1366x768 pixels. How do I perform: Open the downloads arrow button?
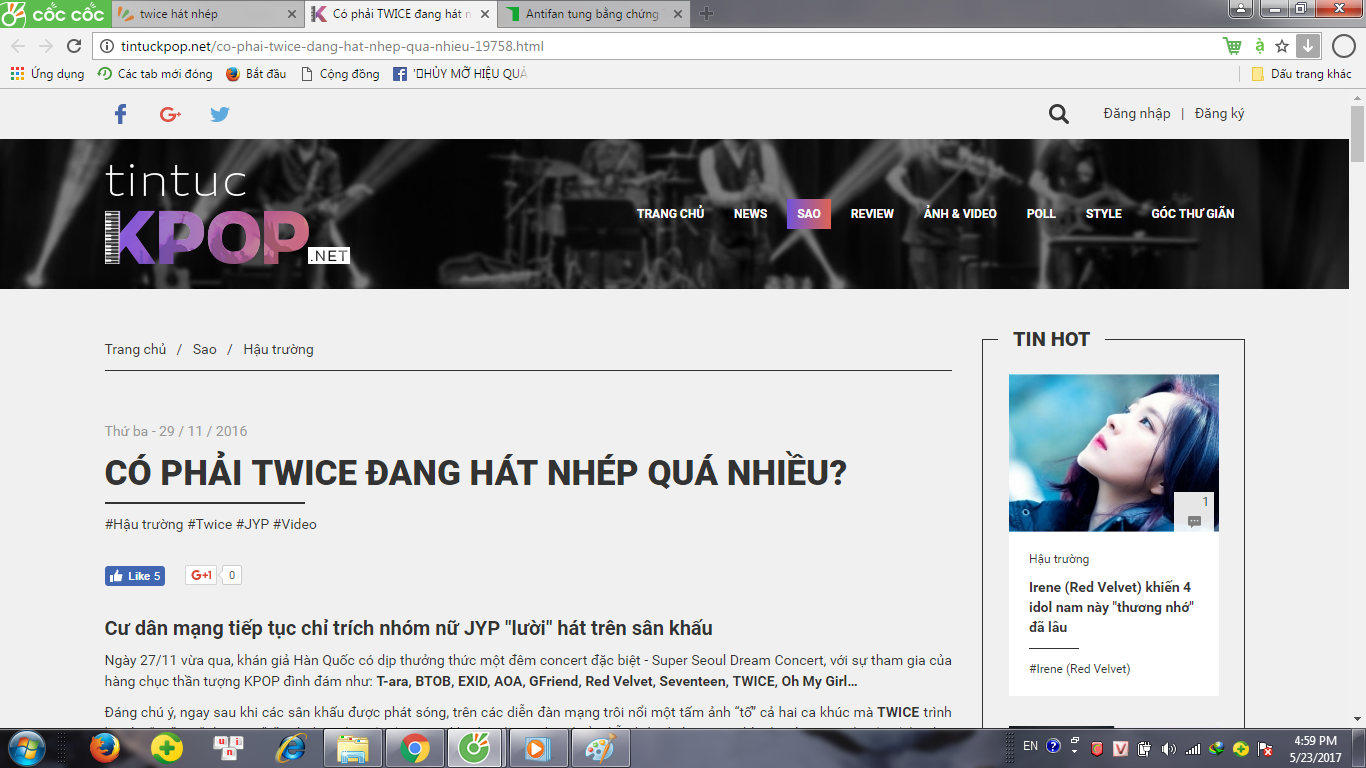[1308, 46]
